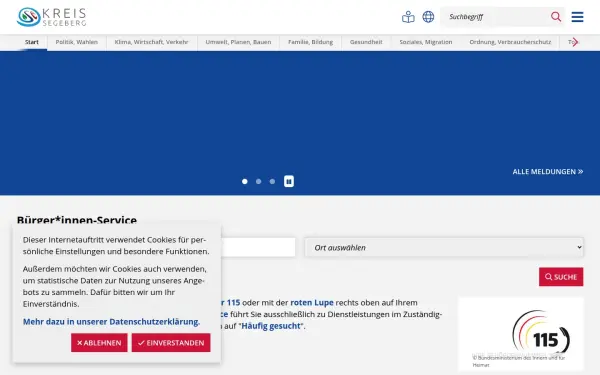Follow the roten Lupe link
This screenshot has width=600, height=375.
(x=312, y=303)
